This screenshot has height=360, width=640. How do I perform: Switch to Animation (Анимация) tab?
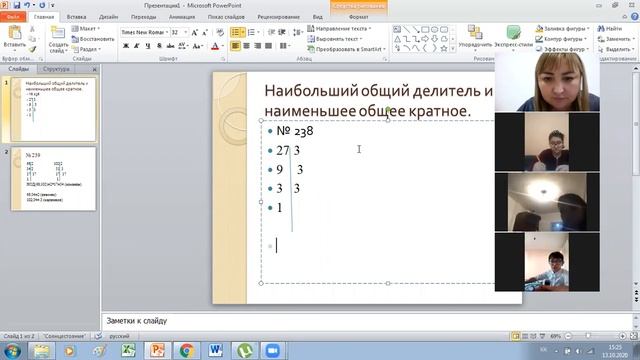coord(182,17)
